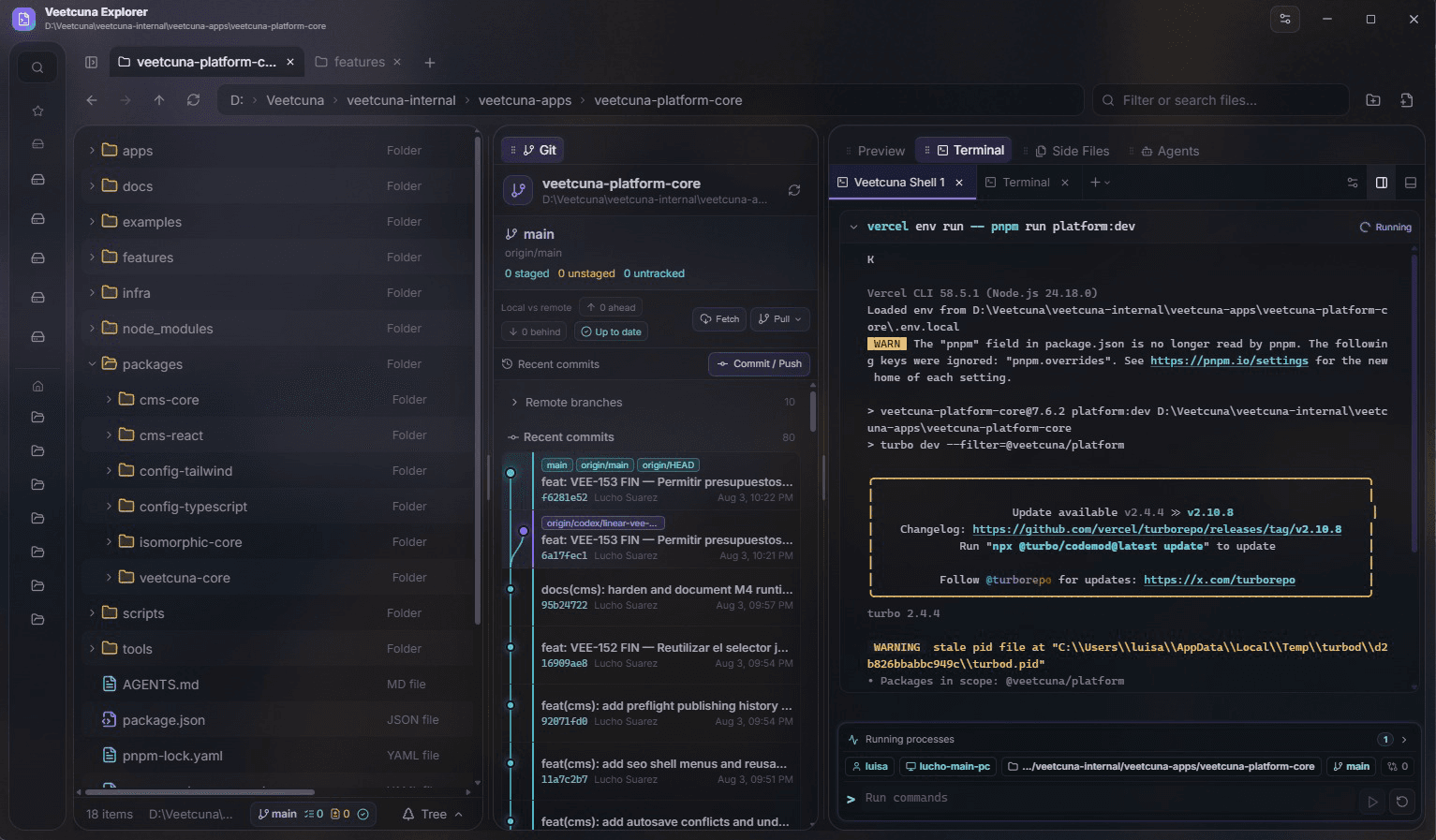The image size is (1436, 840).
Task: Click the search icon in left sidebar
Action: click(x=37, y=67)
